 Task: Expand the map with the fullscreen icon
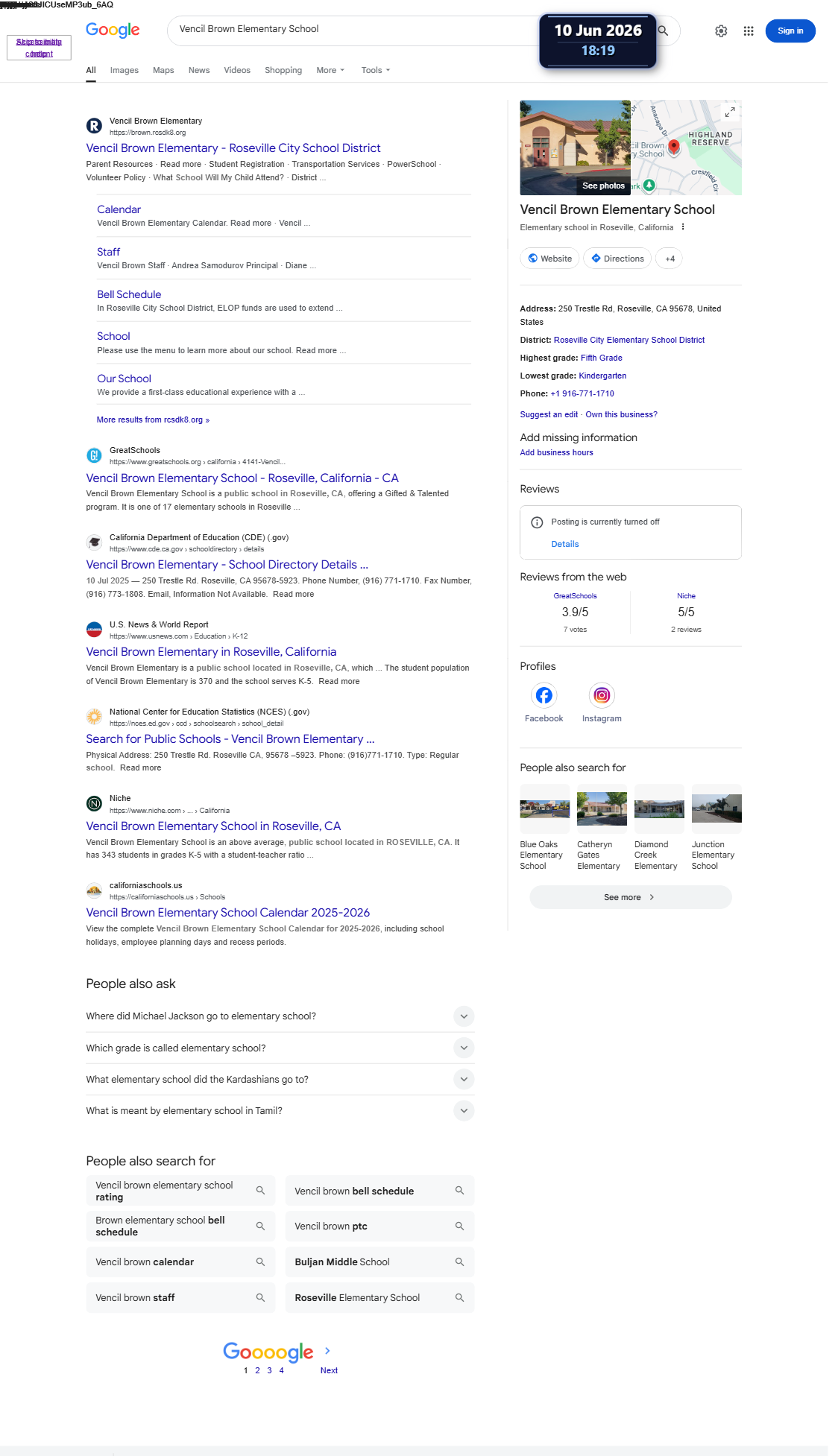[x=730, y=112]
